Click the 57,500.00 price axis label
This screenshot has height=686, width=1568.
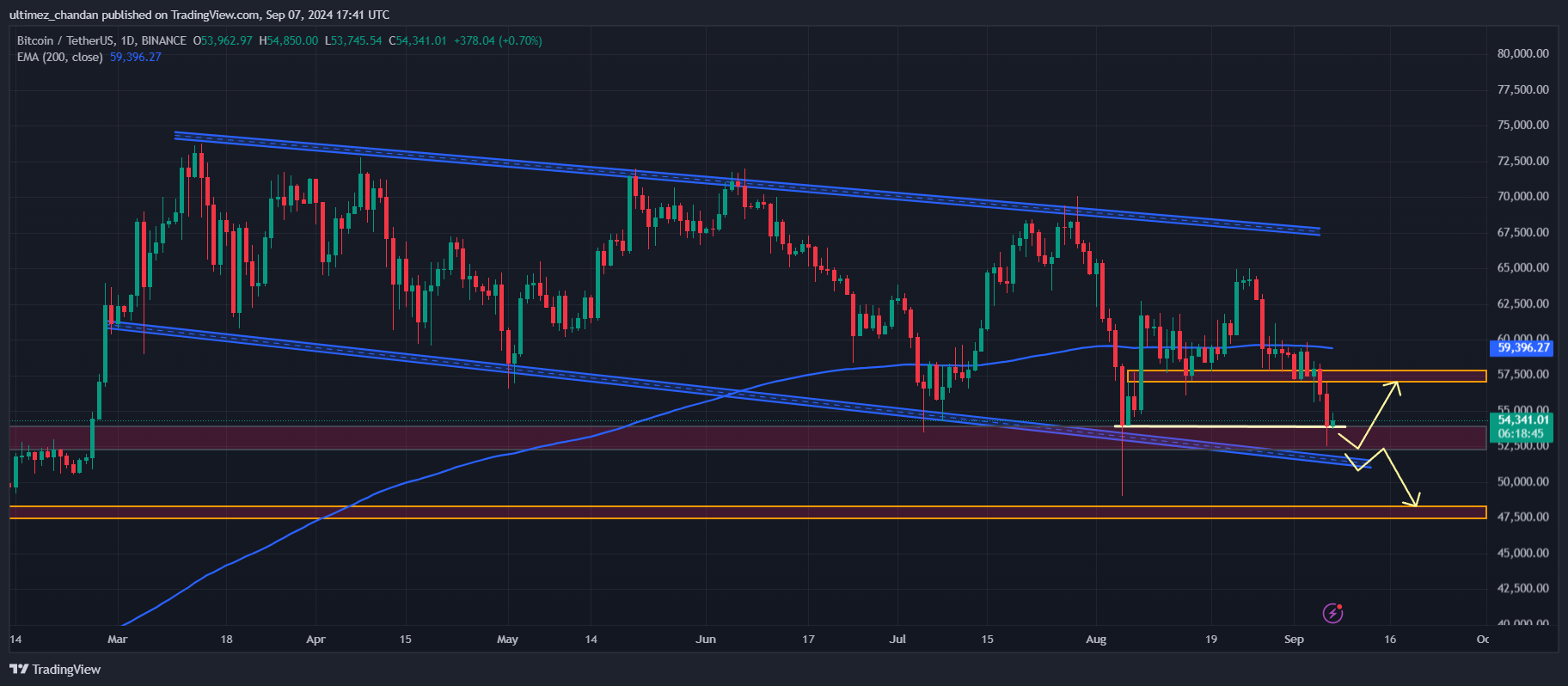[1522, 374]
